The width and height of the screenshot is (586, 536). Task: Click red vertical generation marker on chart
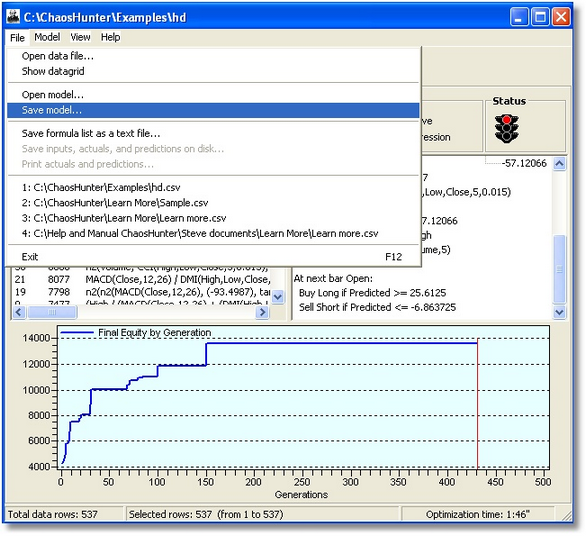coord(477,404)
